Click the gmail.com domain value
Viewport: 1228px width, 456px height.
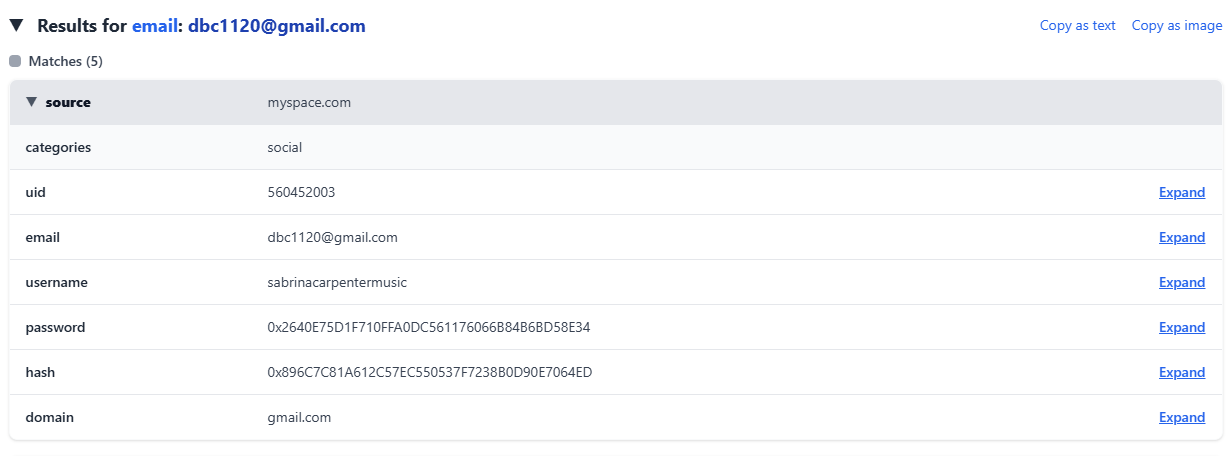pos(299,417)
